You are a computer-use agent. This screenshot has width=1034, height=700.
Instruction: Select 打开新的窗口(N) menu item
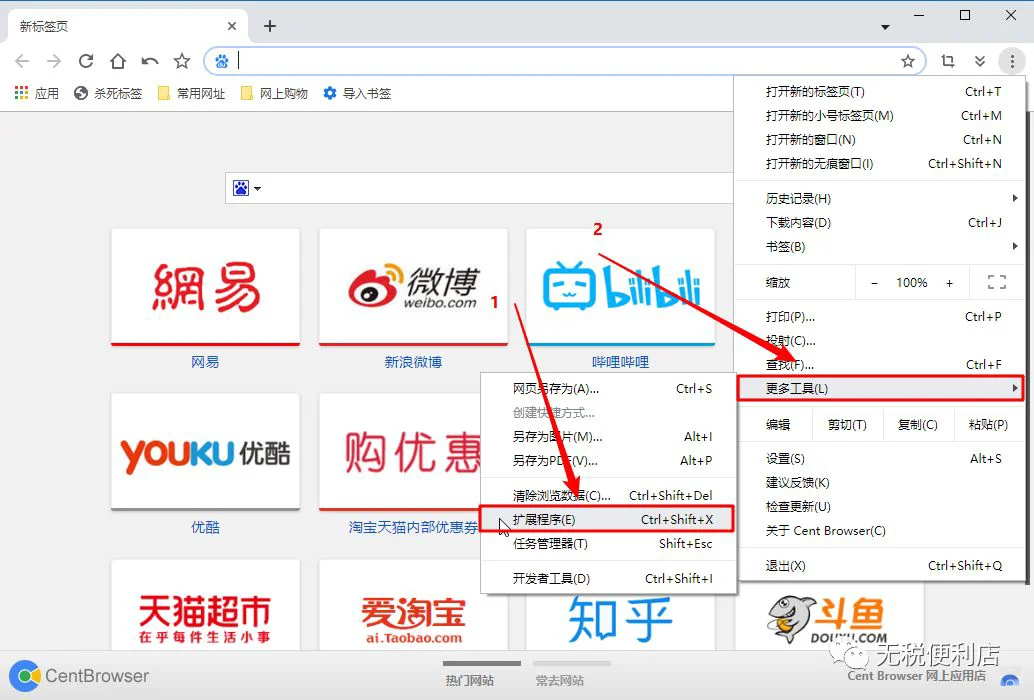click(x=881, y=140)
